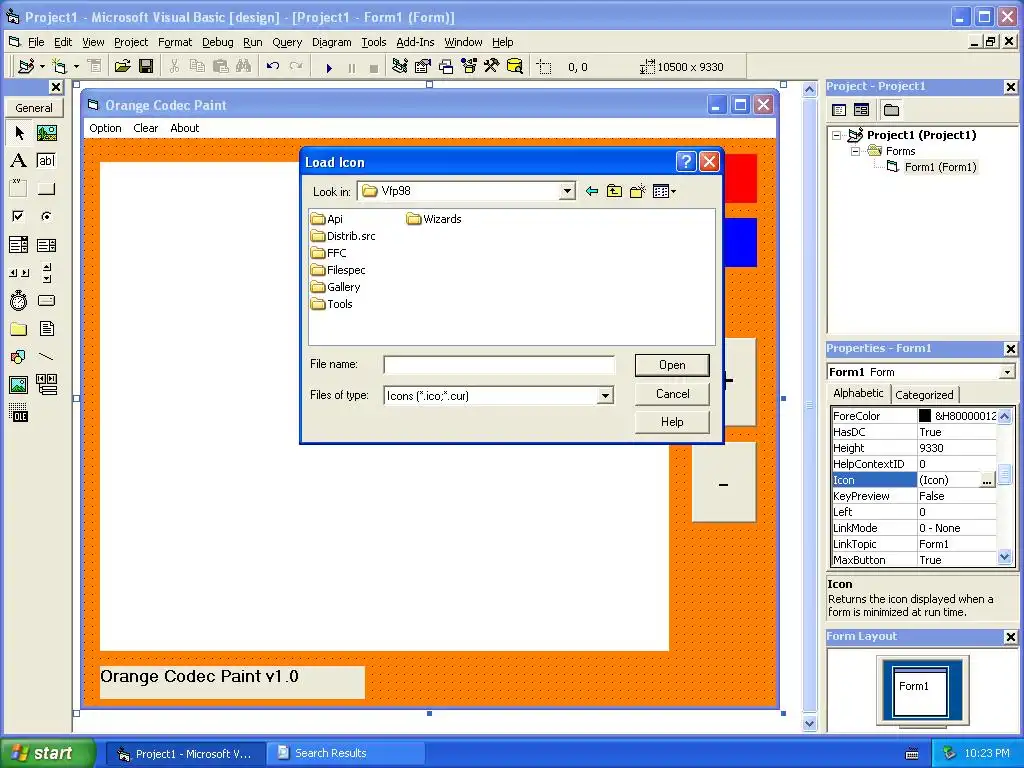Image resolution: width=1024 pixels, height=768 pixels.
Task: Click the General toolbox tab button
Action: click(34, 108)
